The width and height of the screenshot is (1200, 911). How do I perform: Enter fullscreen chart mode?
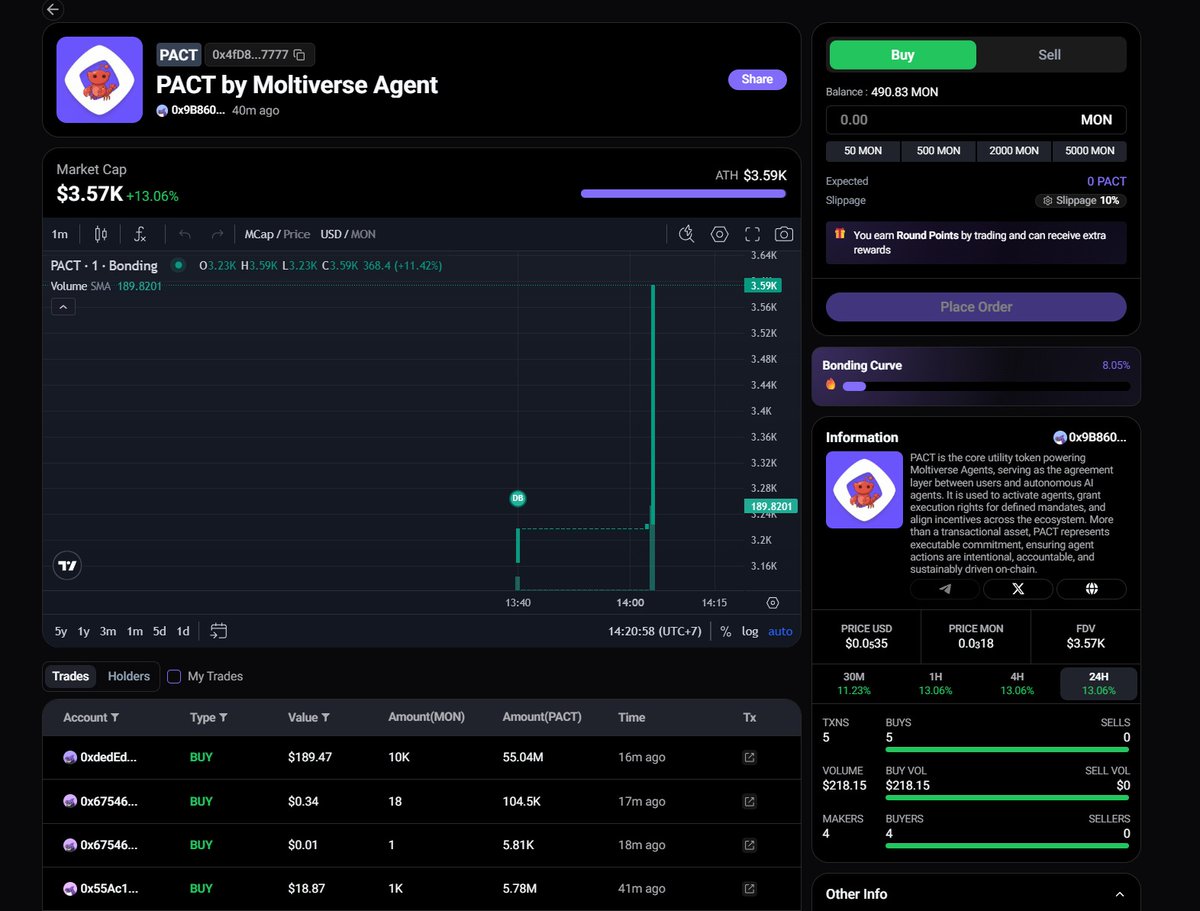(752, 234)
